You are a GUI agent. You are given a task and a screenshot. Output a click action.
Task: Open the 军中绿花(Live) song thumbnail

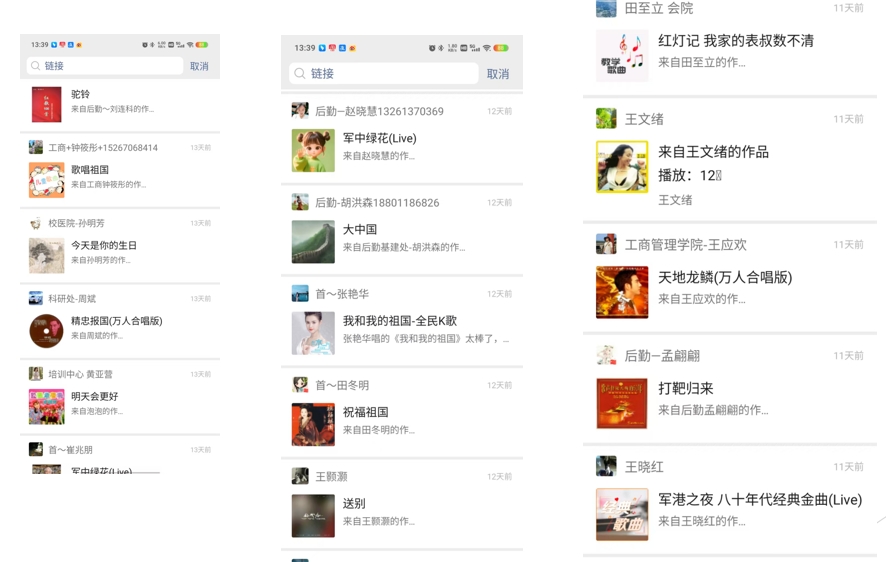(x=313, y=151)
